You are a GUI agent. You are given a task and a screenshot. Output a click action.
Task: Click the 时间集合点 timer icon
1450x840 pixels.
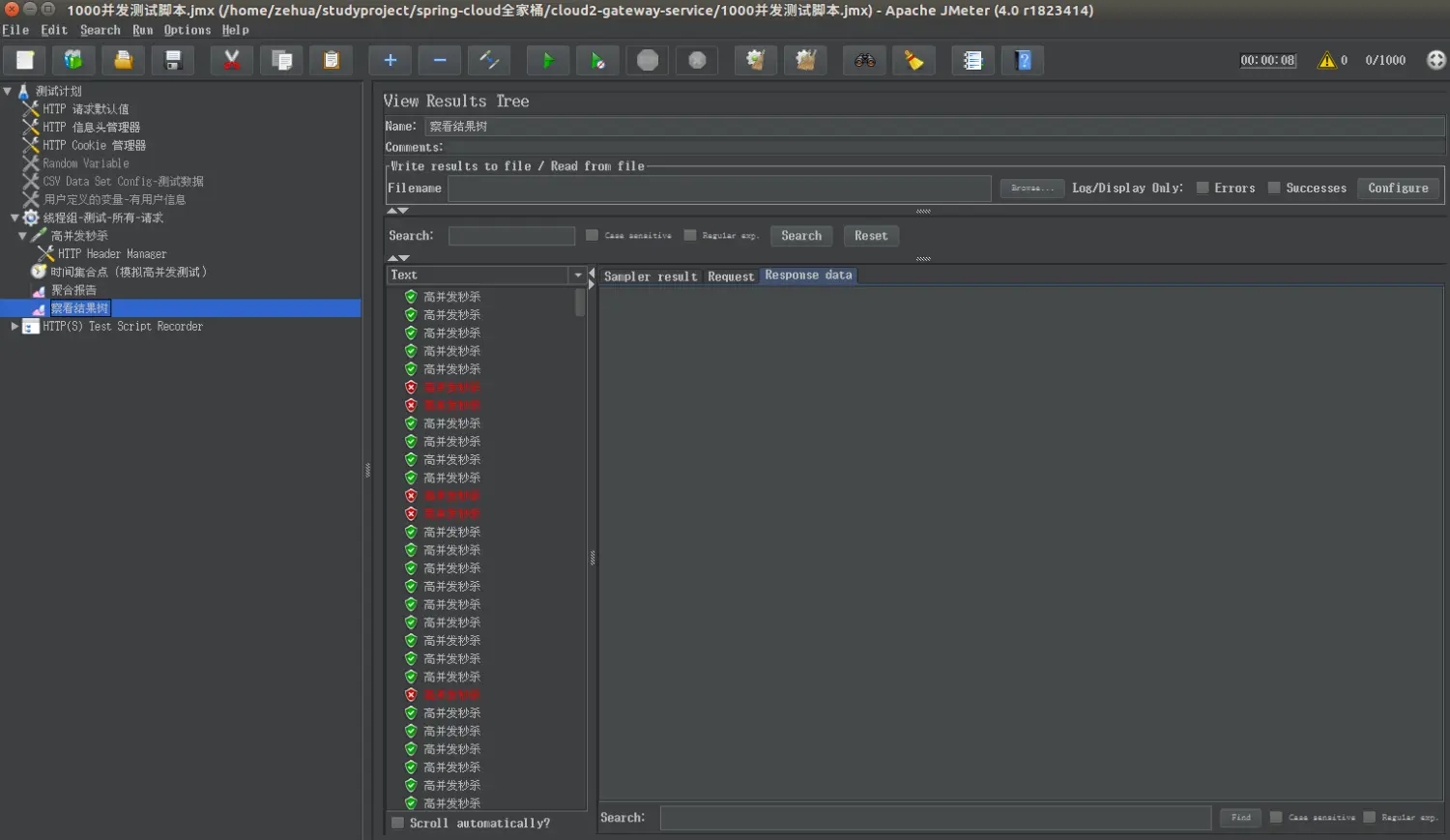pyautogui.click(x=39, y=272)
